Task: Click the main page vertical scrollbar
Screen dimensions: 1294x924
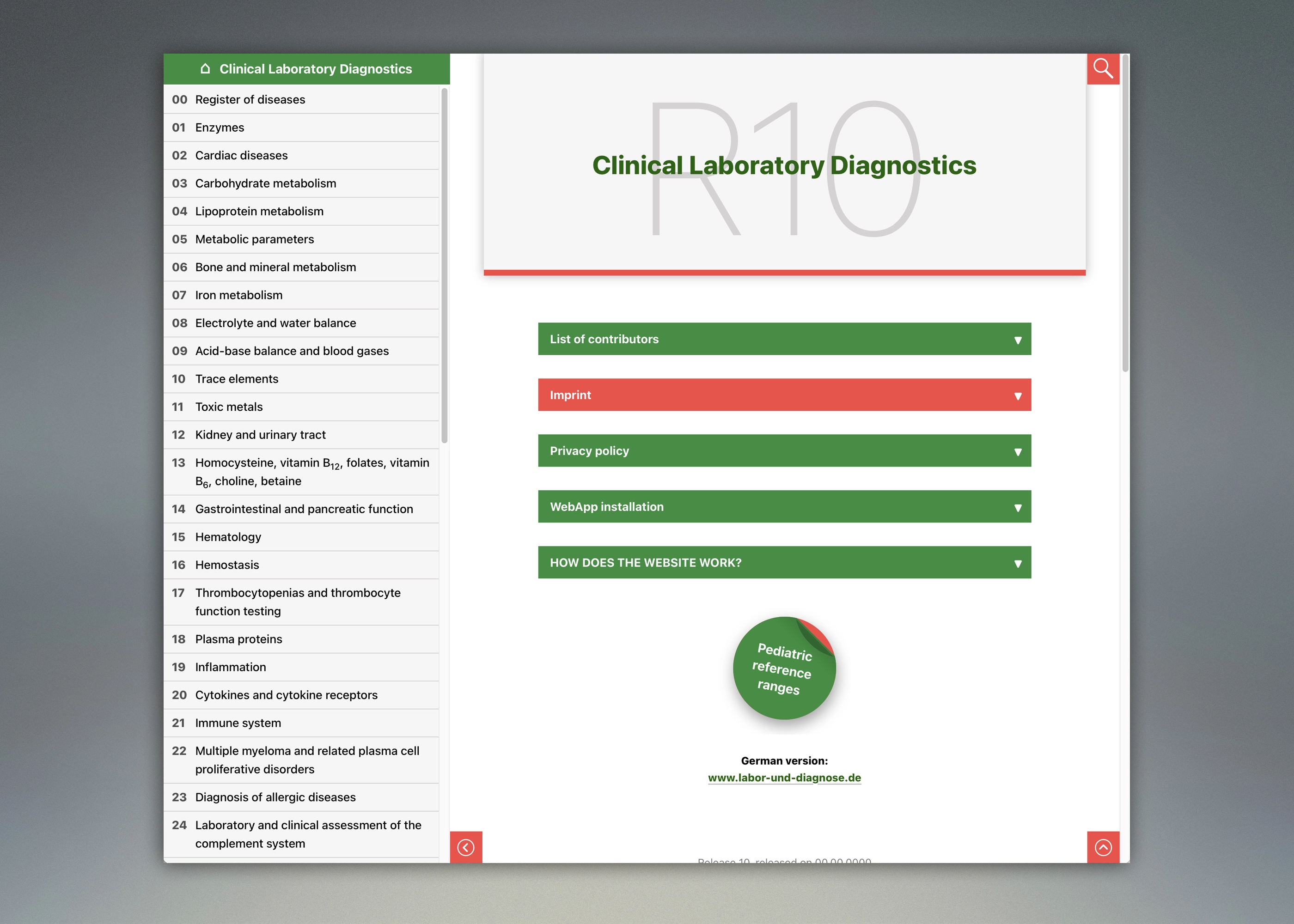Action: 1125,213
